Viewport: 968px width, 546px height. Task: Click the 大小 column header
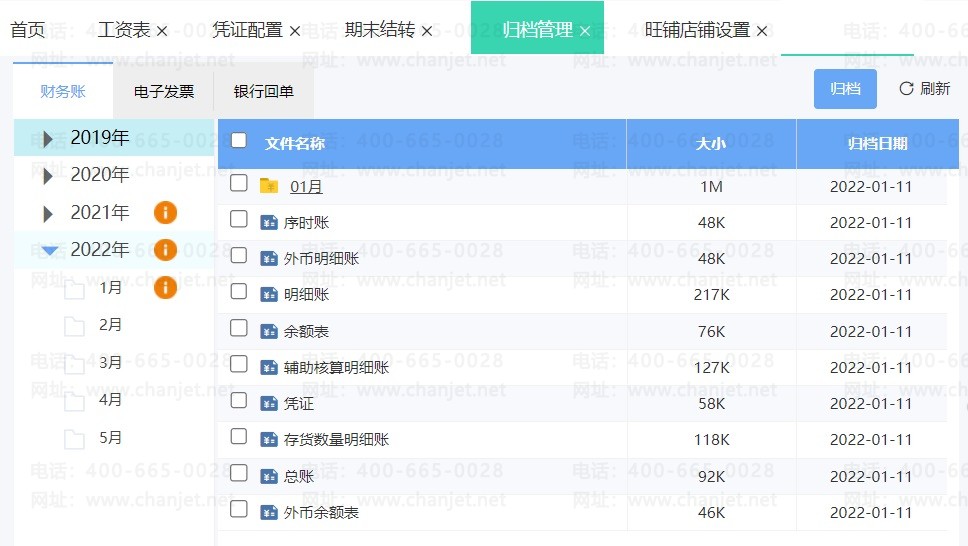click(x=711, y=144)
